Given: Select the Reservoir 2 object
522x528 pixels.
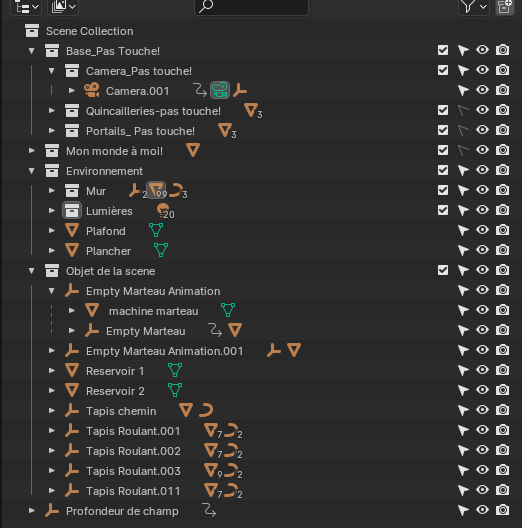Looking at the screenshot, I should [115, 391].
